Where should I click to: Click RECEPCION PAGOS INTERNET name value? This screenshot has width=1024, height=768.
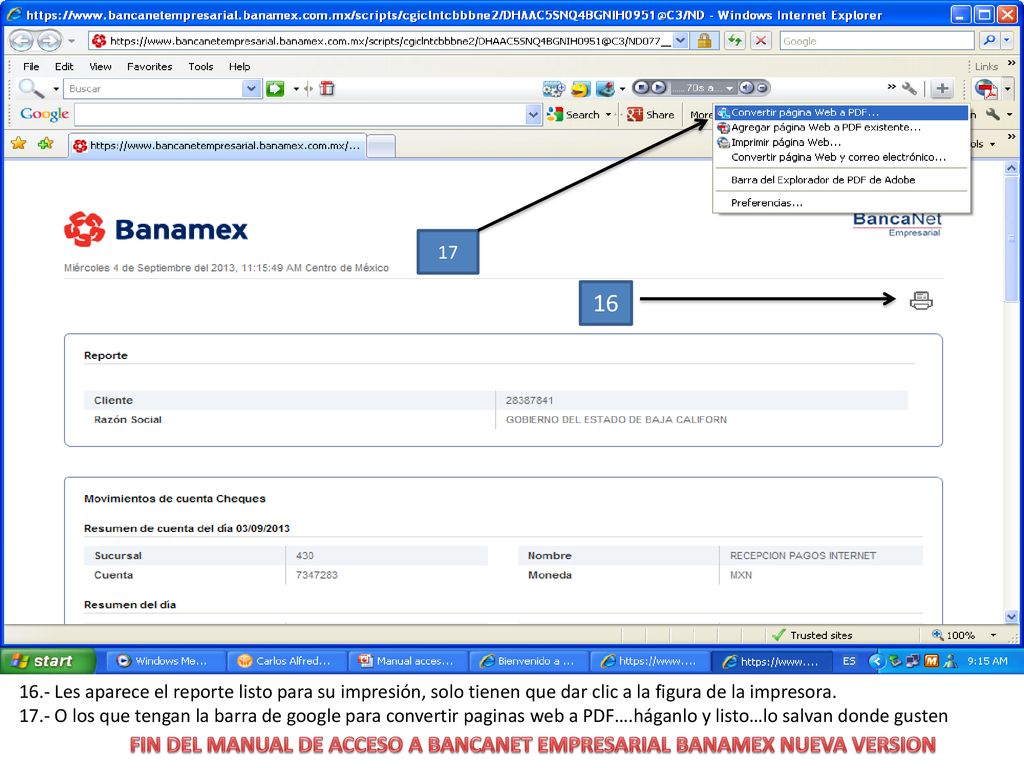[803, 556]
